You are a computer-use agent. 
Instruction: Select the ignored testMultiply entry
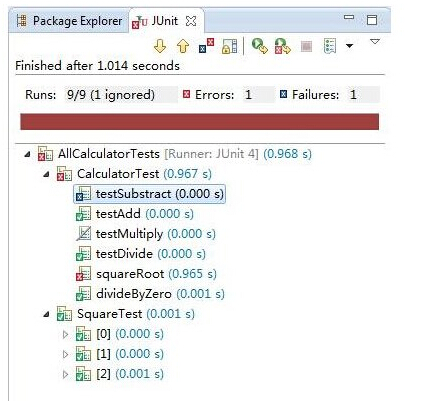point(146,234)
